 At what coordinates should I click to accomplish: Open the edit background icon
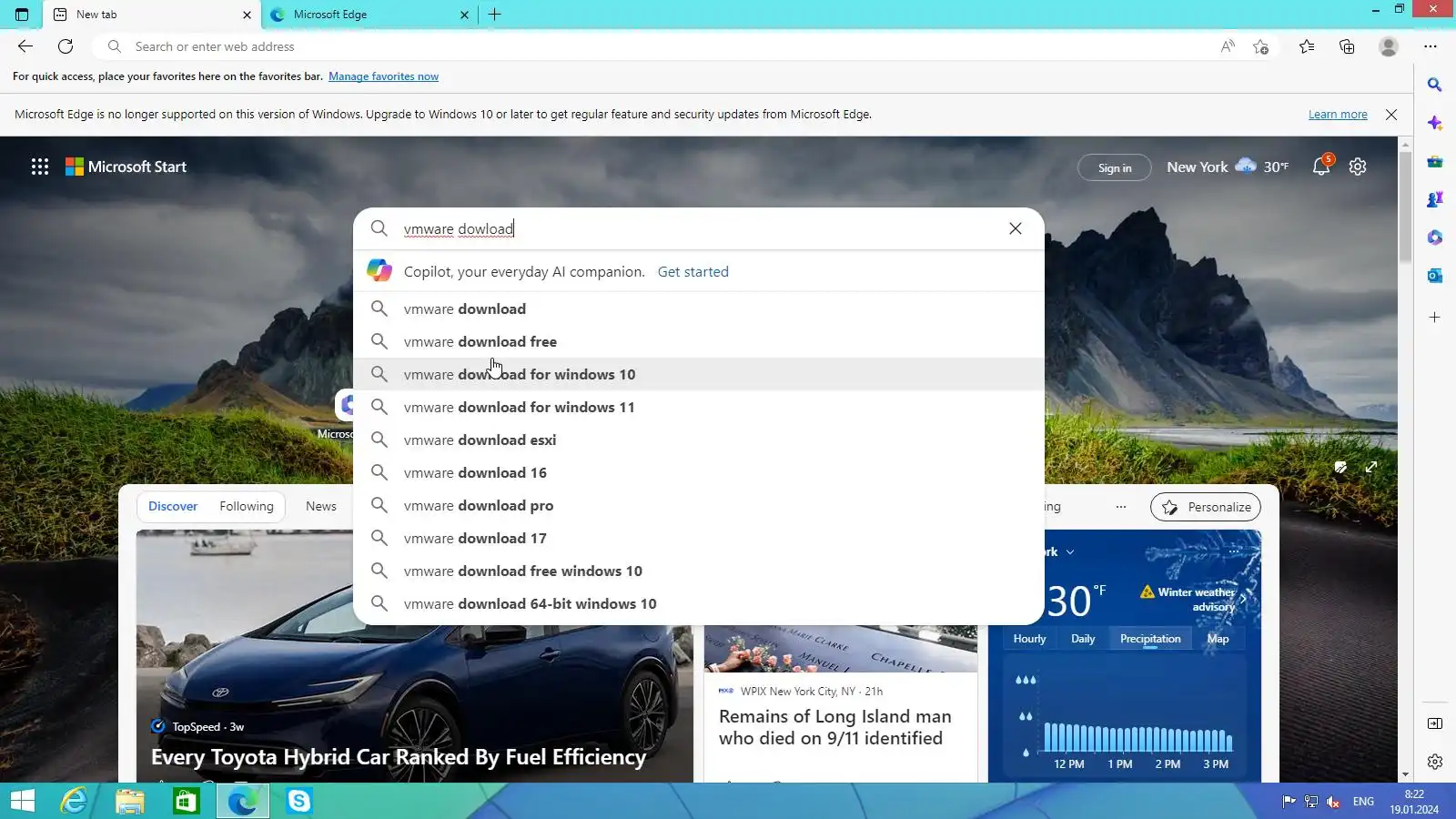(x=1340, y=467)
